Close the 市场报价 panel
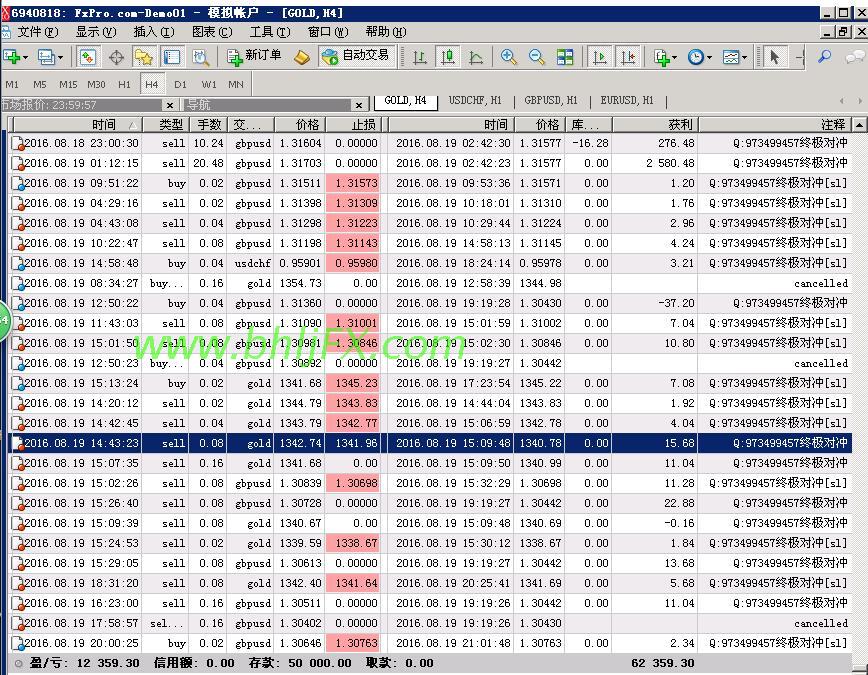The image size is (868, 675). pos(170,105)
